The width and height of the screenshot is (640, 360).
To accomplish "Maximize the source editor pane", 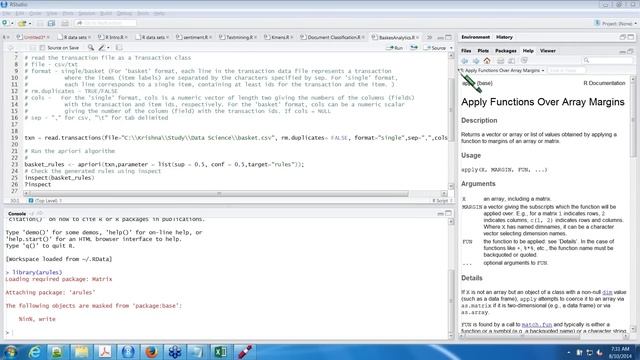I will pyautogui.click(x=449, y=37).
